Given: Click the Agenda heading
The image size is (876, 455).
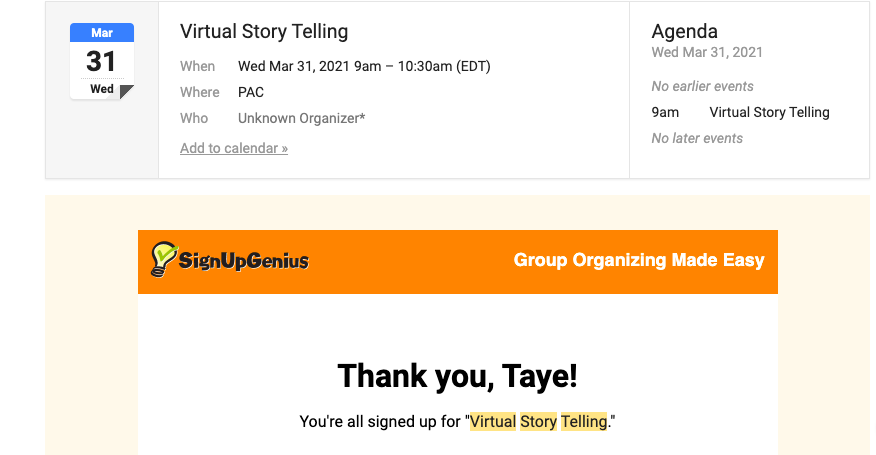Looking at the screenshot, I should tap(684, 31).
